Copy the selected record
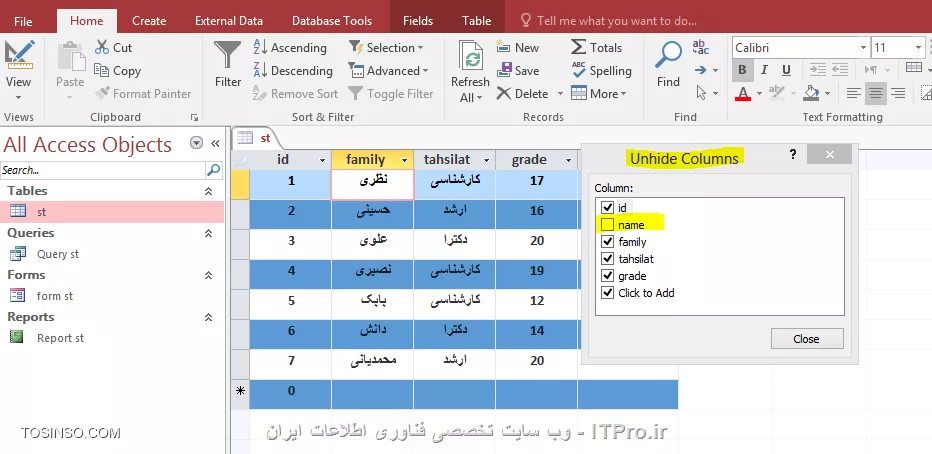The width and height of the screenshot is (932, 454). (118, 71)
